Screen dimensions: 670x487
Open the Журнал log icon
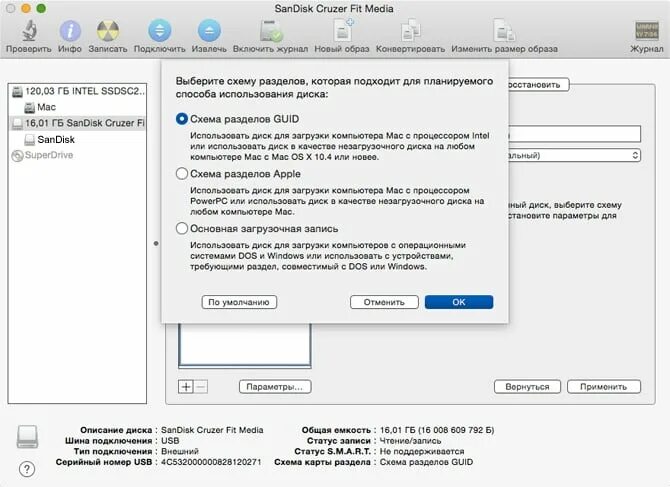pos(646,31)
